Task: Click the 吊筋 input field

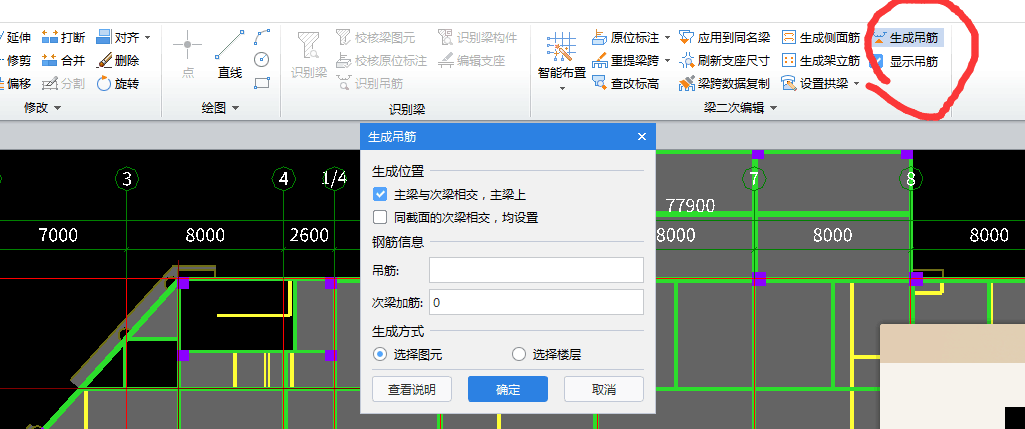Action: [x=536, y=270]
